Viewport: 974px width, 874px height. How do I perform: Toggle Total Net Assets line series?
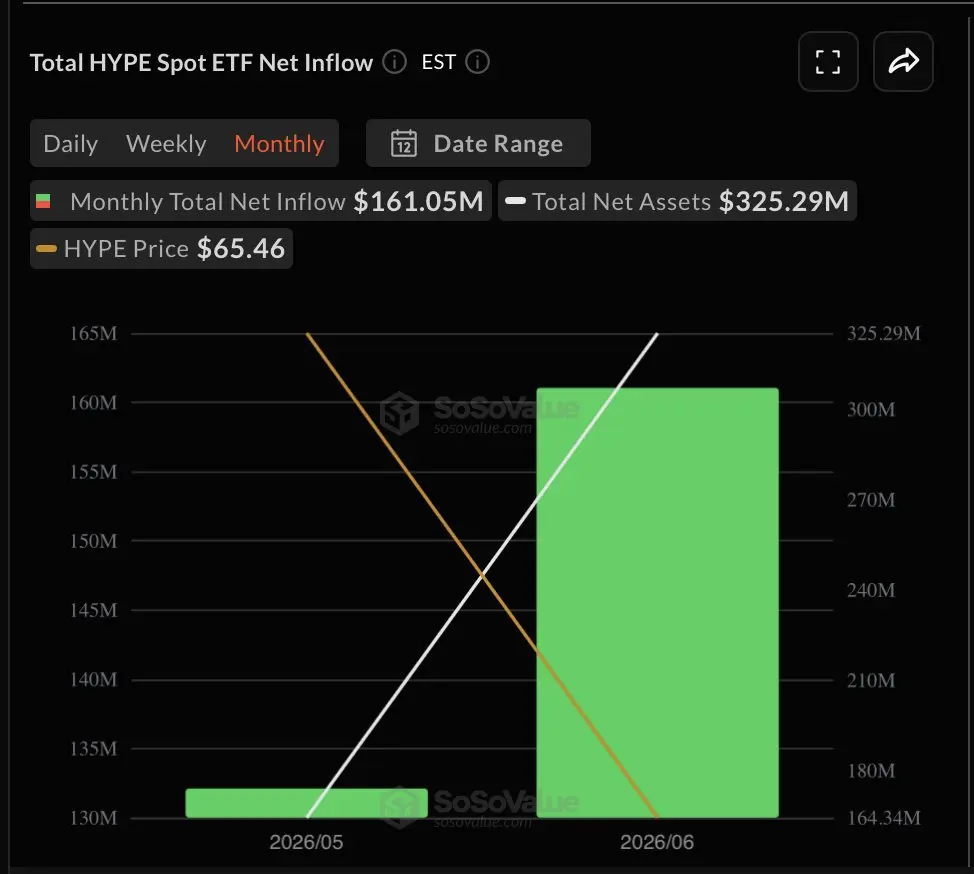(677, 201)
